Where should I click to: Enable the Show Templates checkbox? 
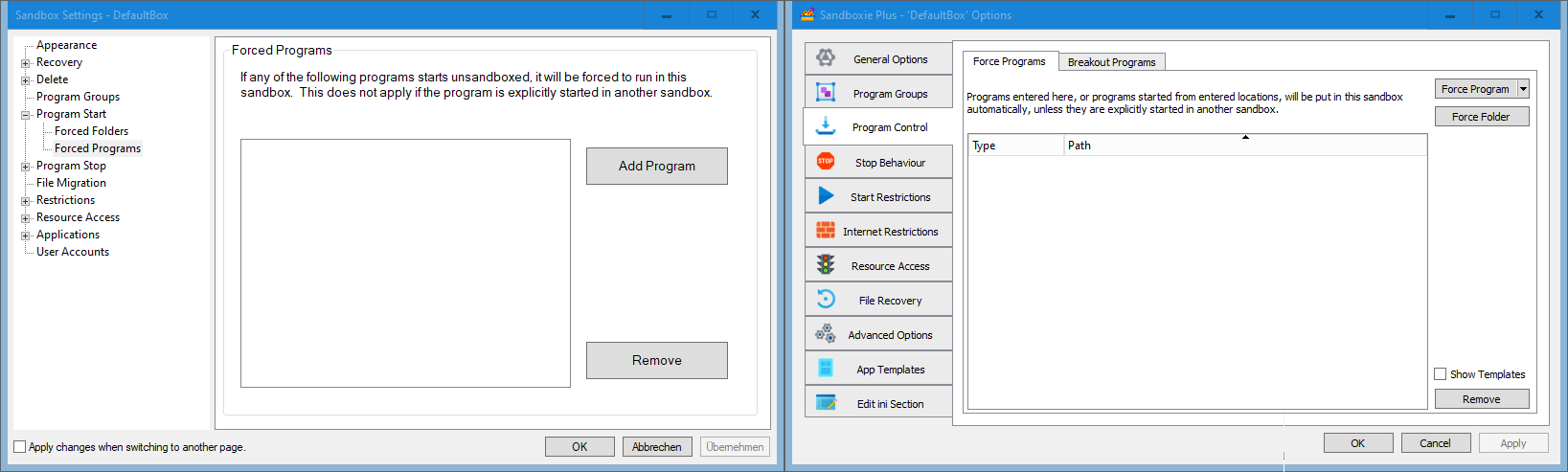click(x=1440, y=374)
